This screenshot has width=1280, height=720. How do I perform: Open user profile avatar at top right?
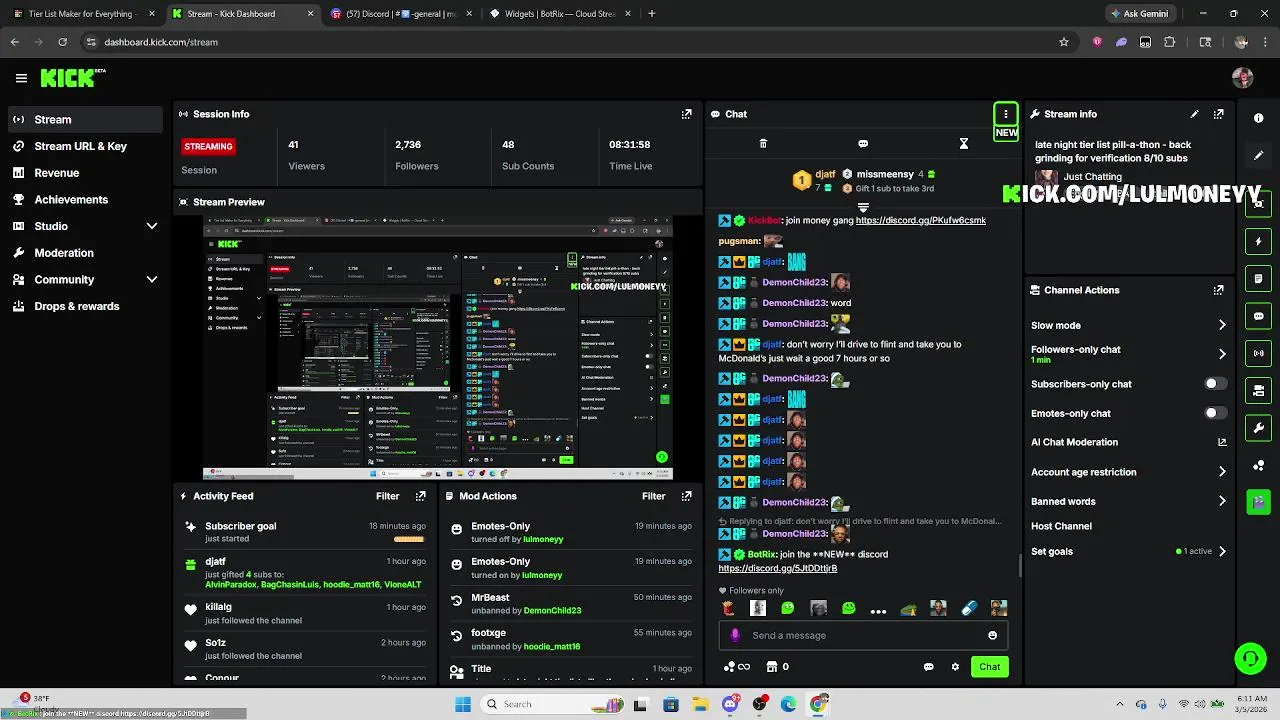tap(1242, 78)
